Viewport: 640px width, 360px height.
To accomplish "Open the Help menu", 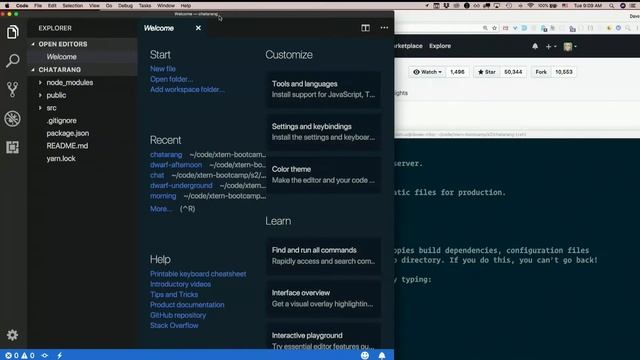I will click(x=186, y=6).
